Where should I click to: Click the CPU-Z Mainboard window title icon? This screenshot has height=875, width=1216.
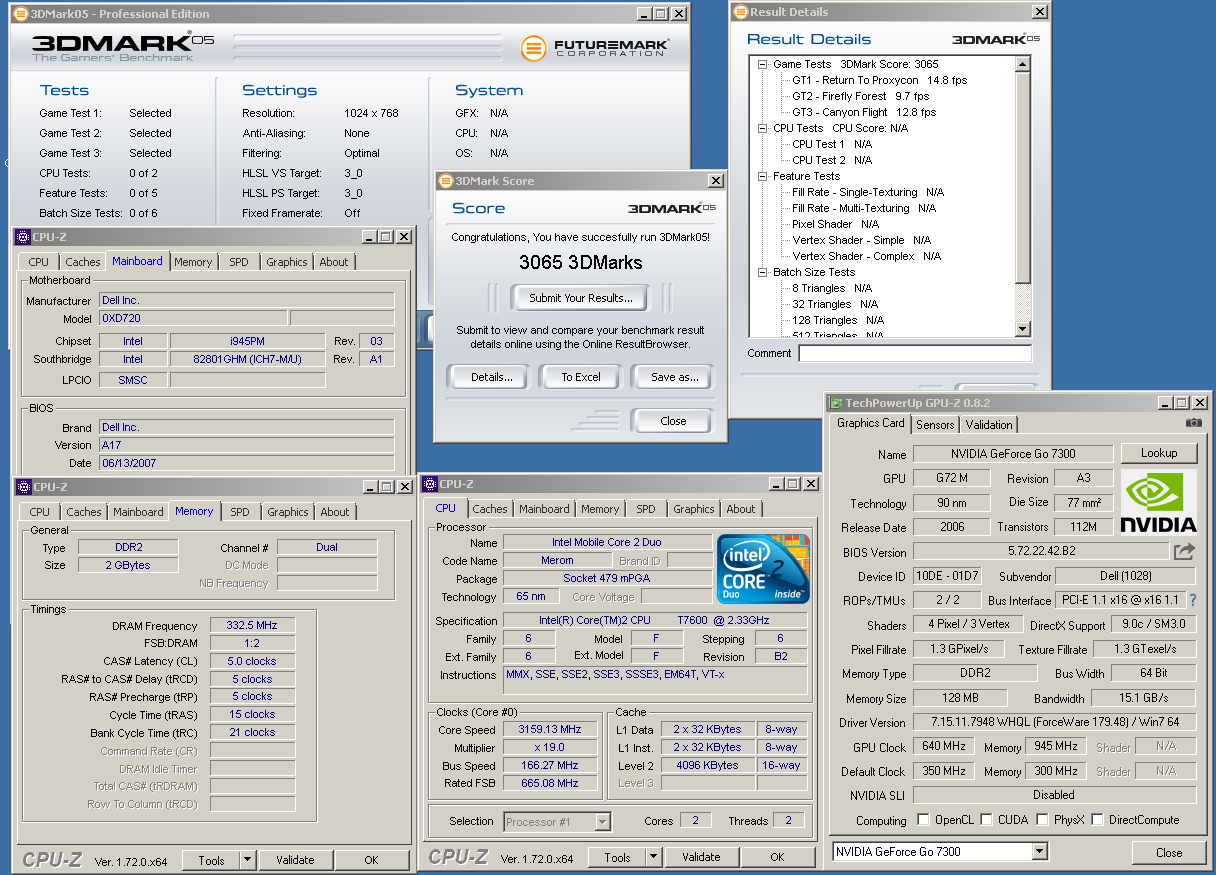click(x=23, y=237)
